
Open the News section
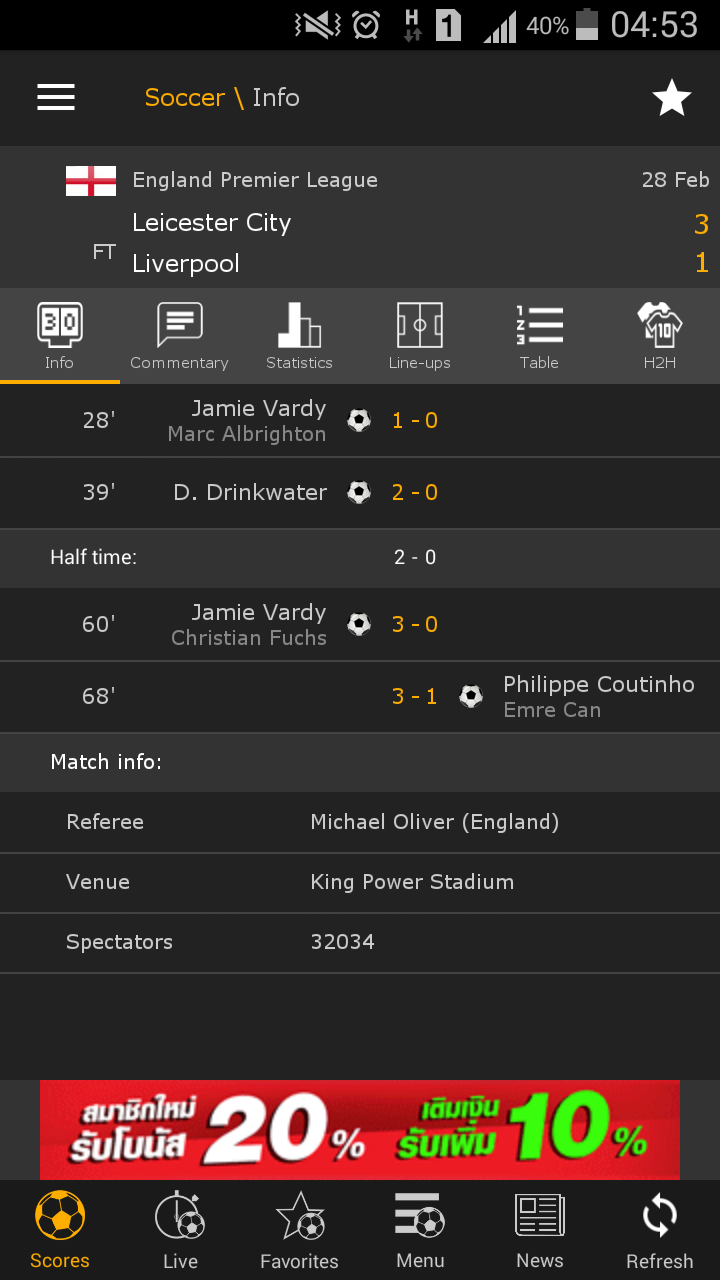[x=539, y=1230]
